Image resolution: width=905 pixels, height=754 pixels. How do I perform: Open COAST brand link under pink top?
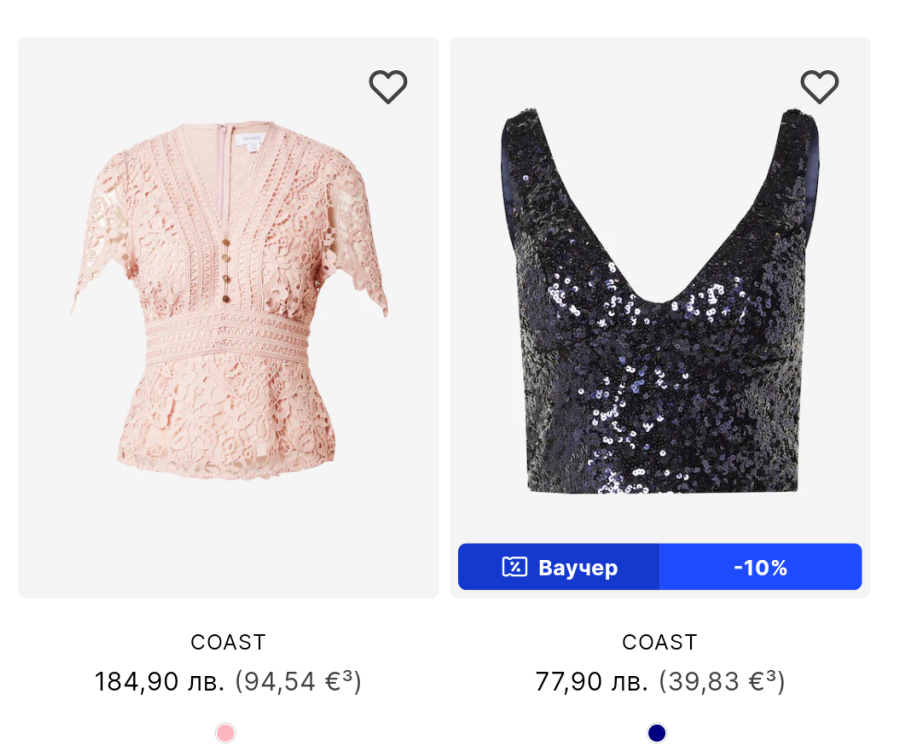click(228, 642)
